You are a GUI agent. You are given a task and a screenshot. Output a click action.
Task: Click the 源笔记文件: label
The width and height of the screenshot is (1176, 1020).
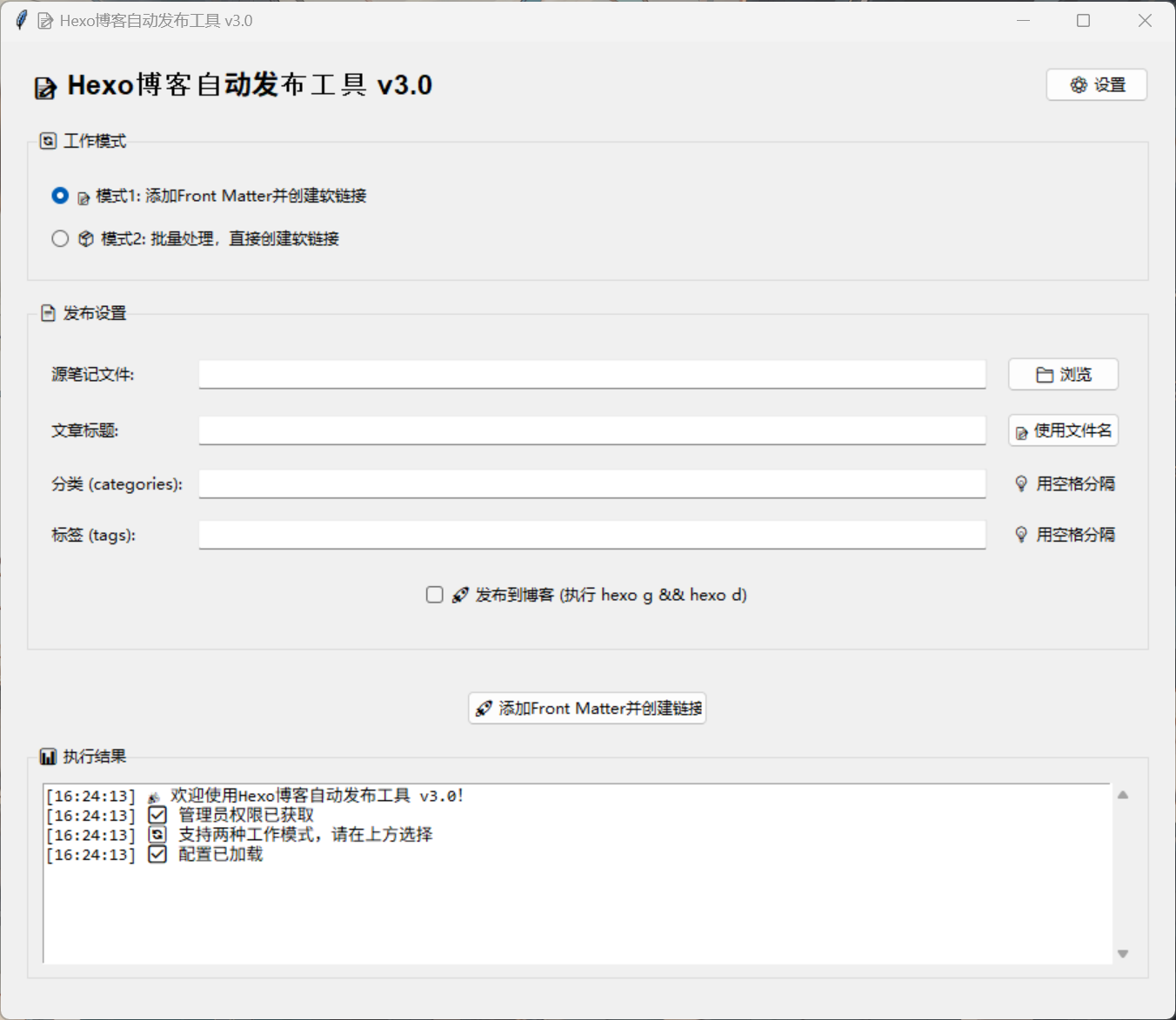pyautogui.click(x=93, y=374)
